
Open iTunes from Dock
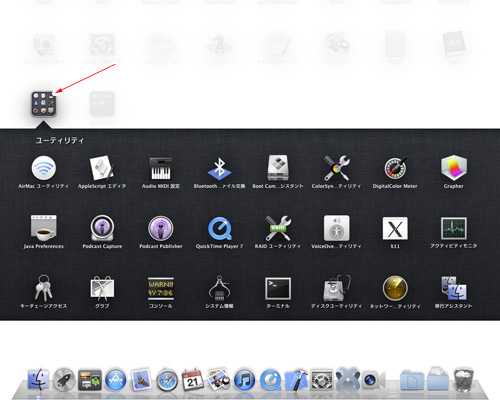click(244, 380)
